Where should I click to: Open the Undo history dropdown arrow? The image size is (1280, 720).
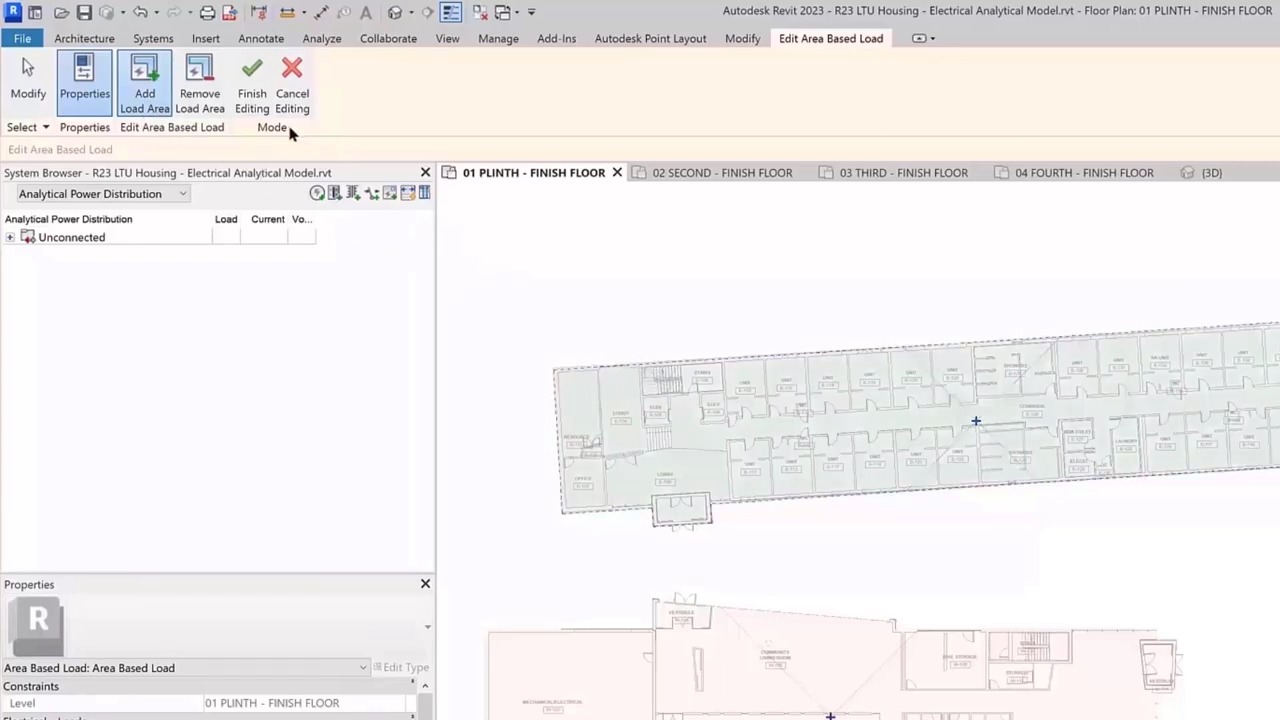tap(156, 12)
